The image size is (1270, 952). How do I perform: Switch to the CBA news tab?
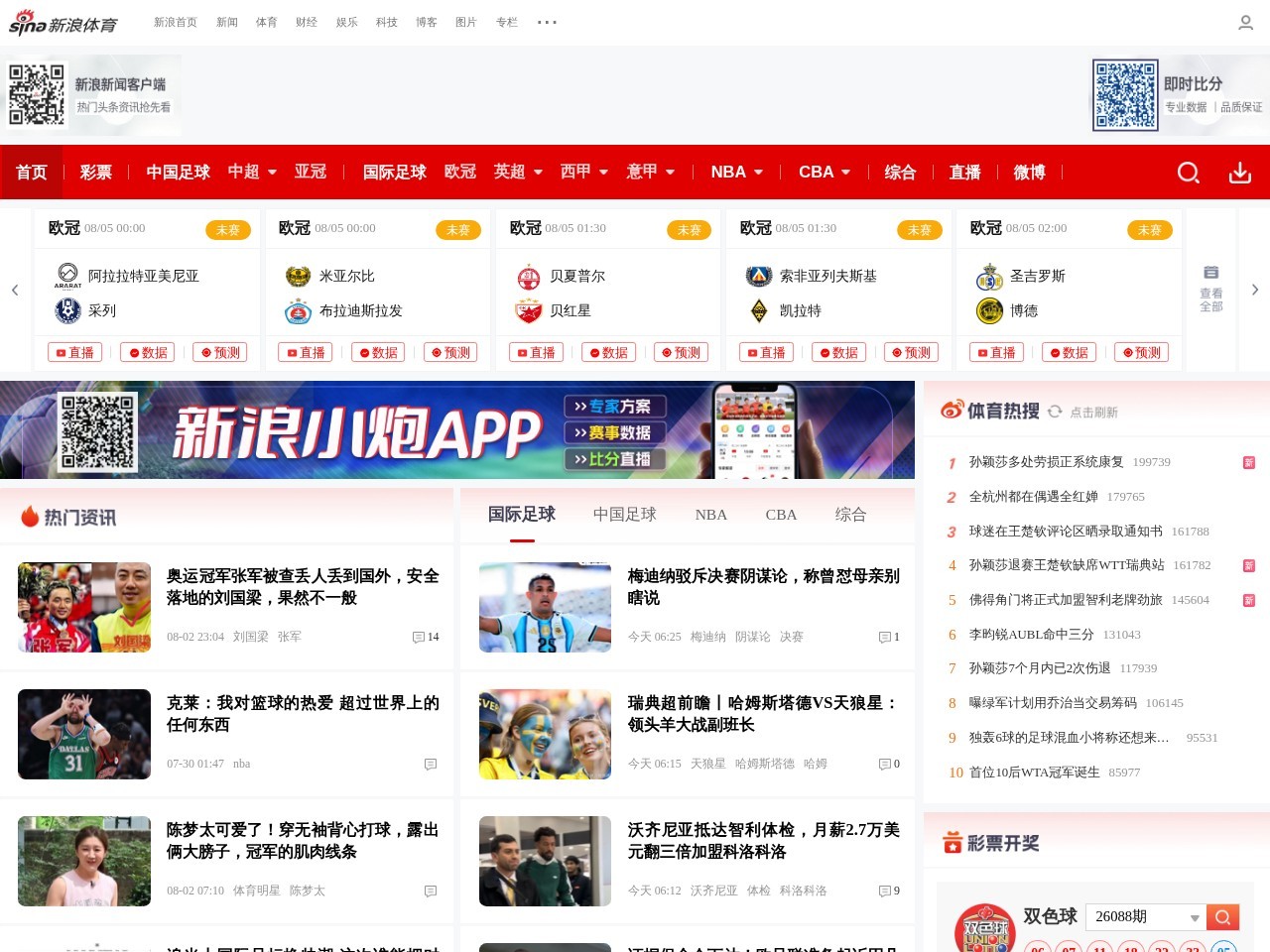tap(781, 515)
